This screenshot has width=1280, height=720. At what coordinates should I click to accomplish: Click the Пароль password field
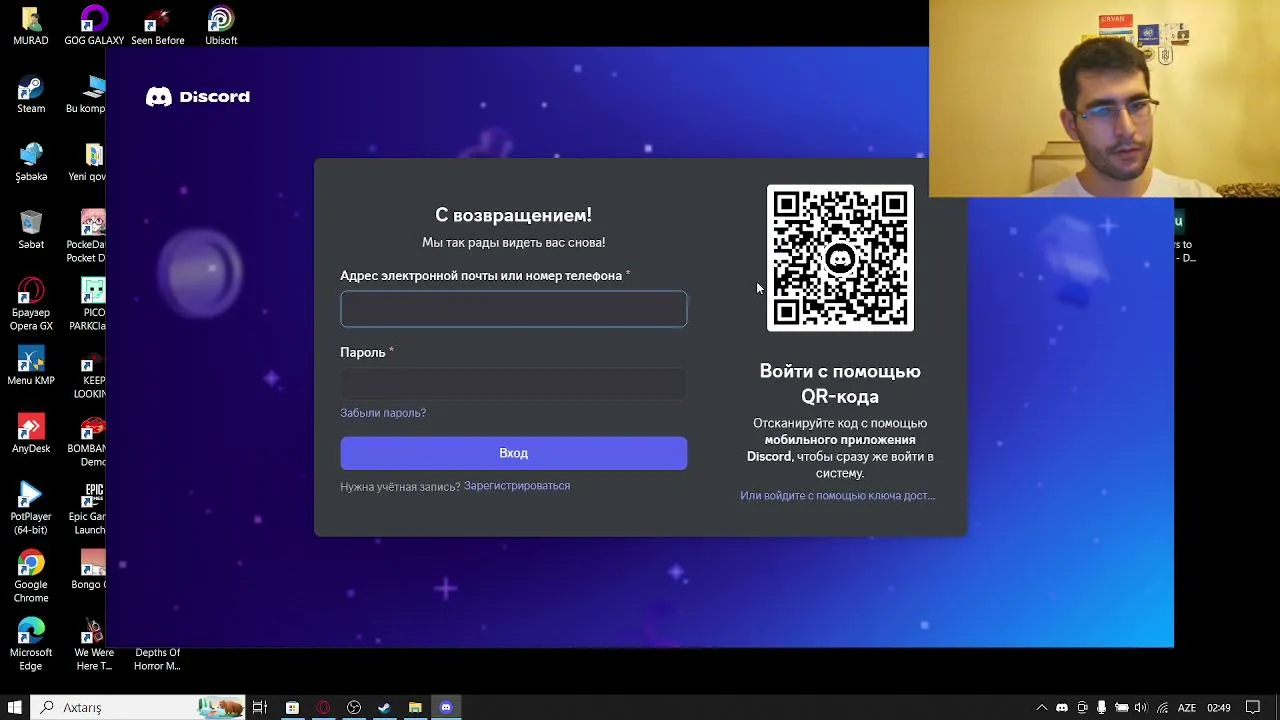(514, 385)
